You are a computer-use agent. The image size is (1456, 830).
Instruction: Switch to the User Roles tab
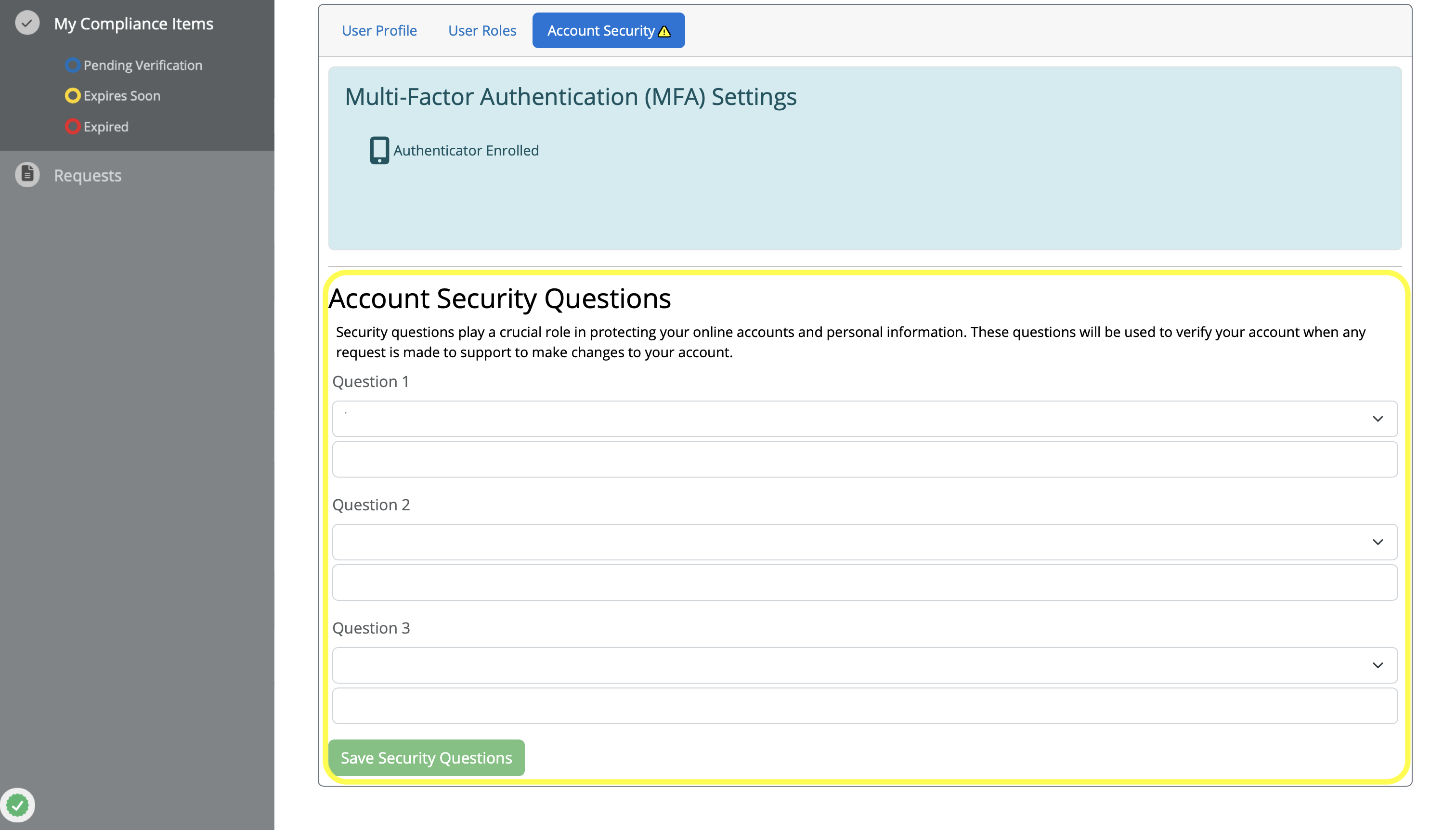(x=482, y=31)
